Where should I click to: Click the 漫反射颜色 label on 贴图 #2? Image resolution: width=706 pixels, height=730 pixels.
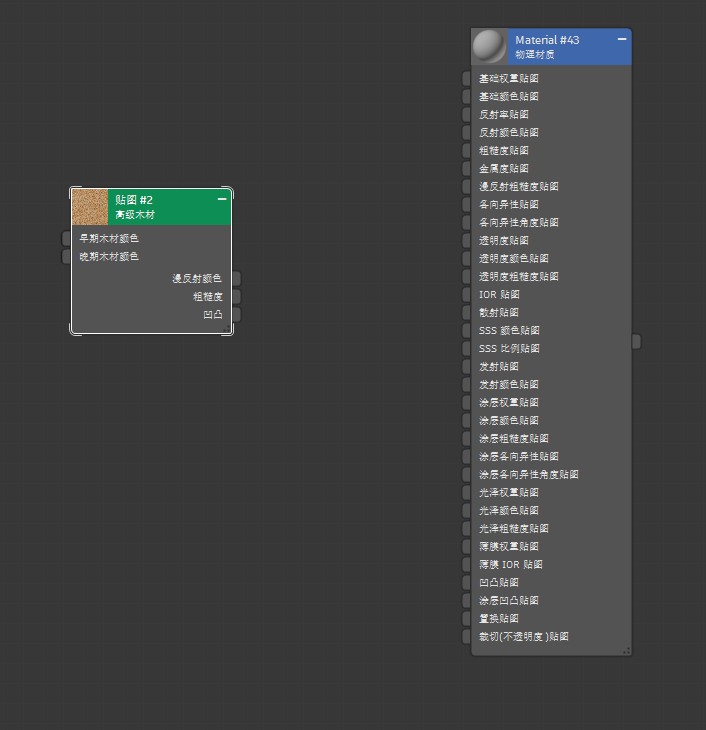pos(197,278)
